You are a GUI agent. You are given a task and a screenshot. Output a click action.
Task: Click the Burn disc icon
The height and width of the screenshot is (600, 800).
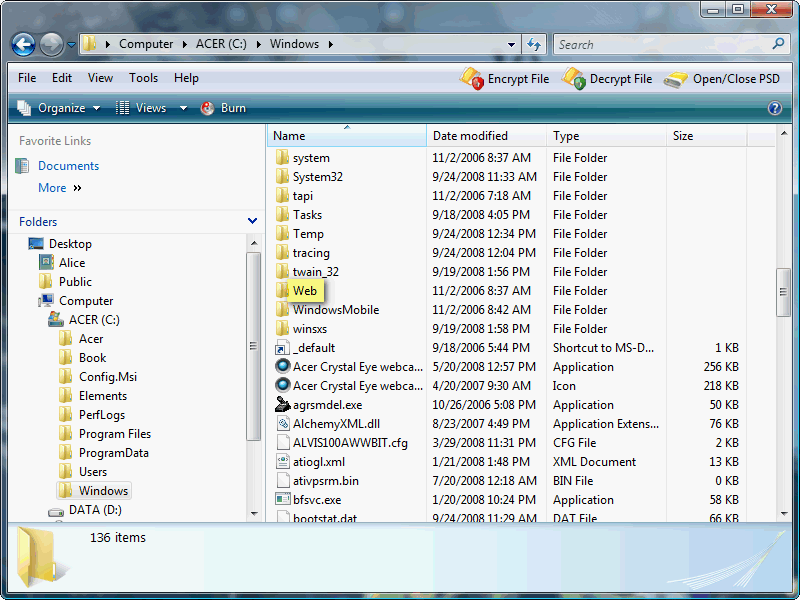point(207,108)
